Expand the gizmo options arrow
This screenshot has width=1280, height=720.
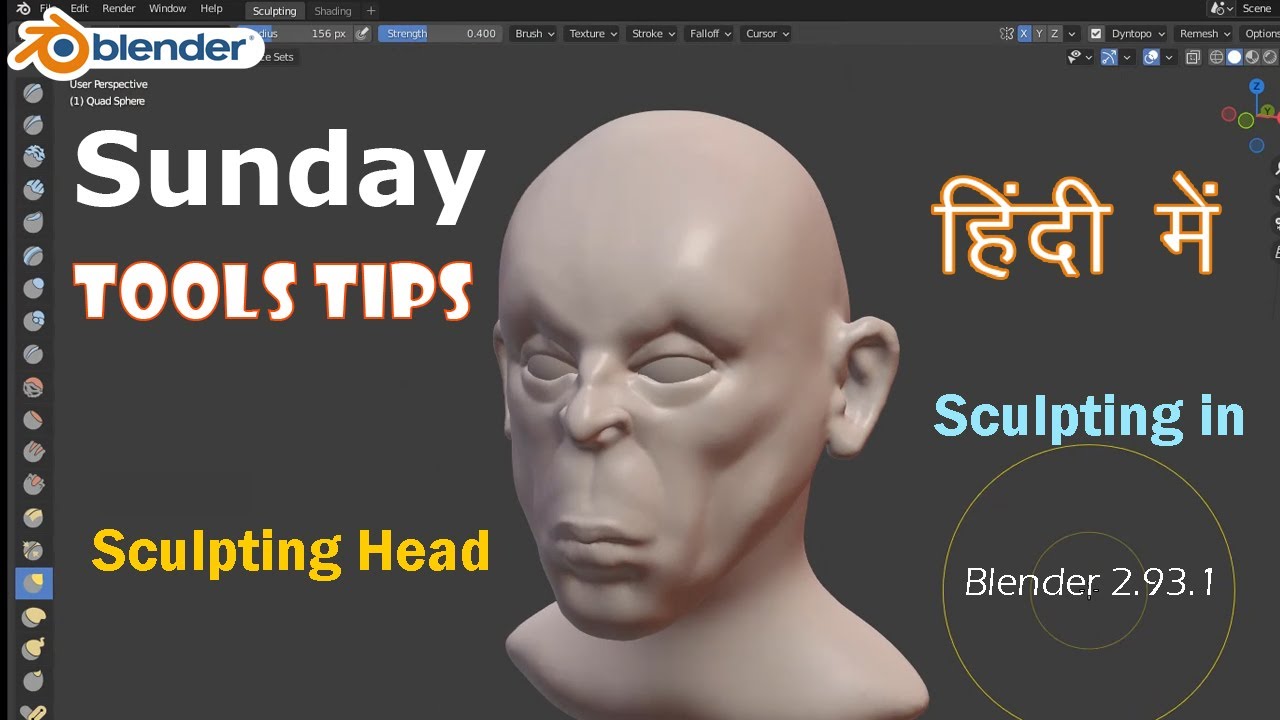1127,58
